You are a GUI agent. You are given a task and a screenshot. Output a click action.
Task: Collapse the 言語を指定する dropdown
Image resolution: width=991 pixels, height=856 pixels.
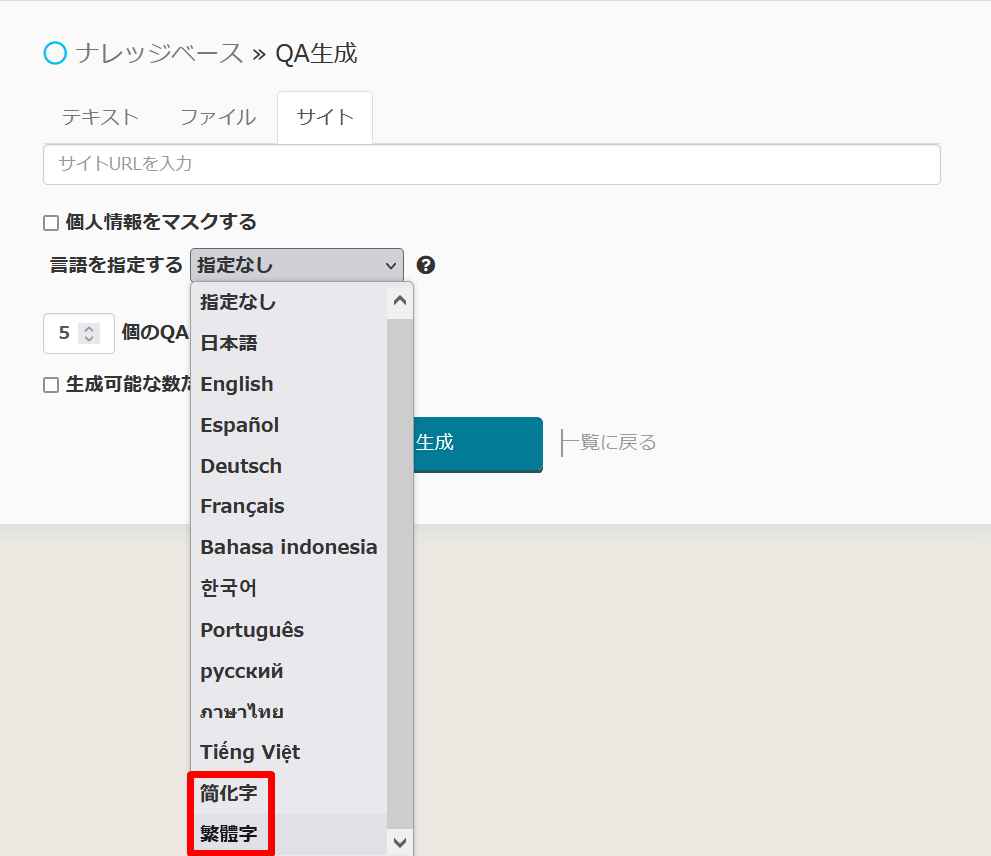tap(296, 265)
